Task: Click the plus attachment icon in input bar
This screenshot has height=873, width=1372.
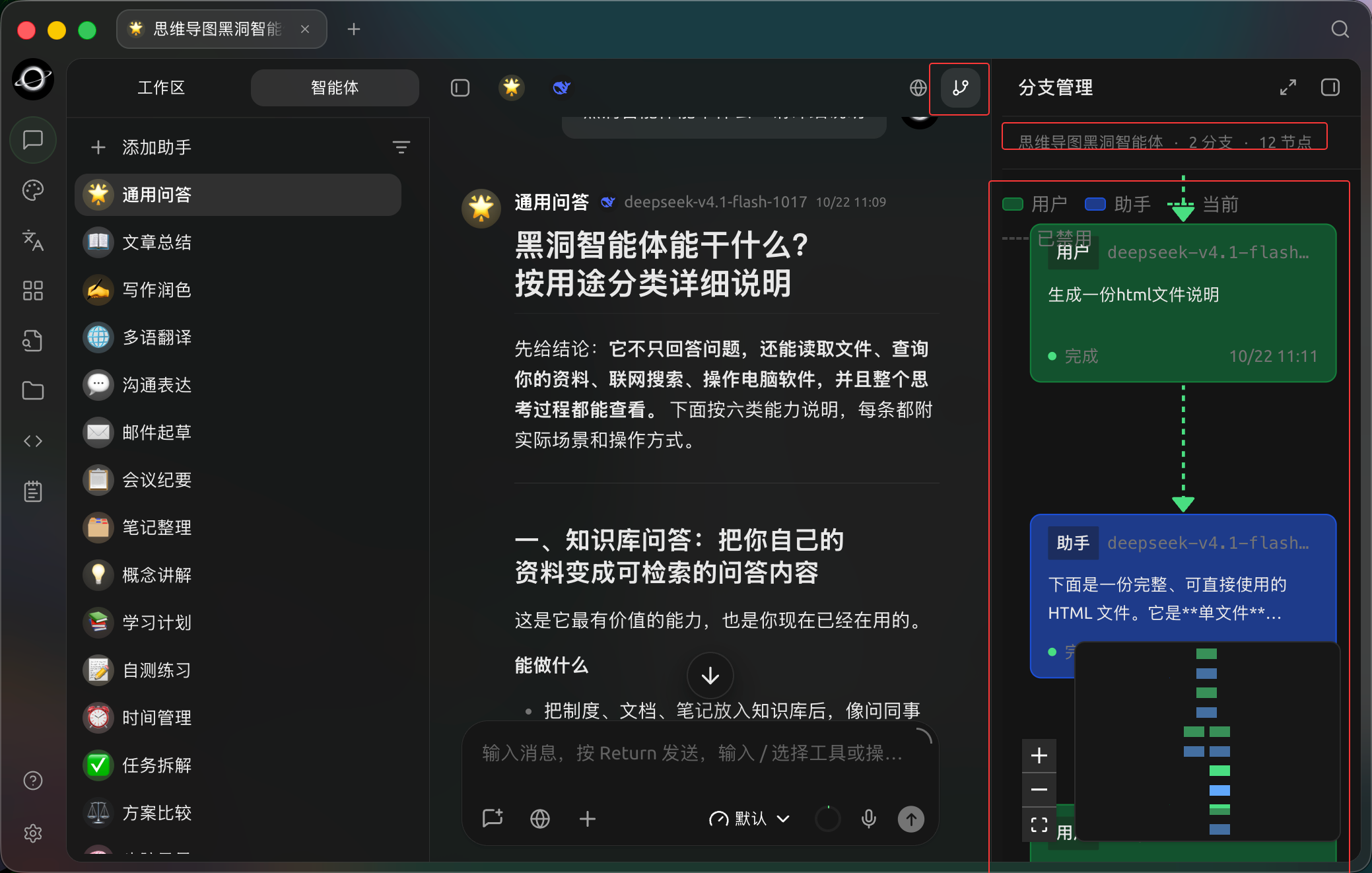Action: (x=588, y=819)
